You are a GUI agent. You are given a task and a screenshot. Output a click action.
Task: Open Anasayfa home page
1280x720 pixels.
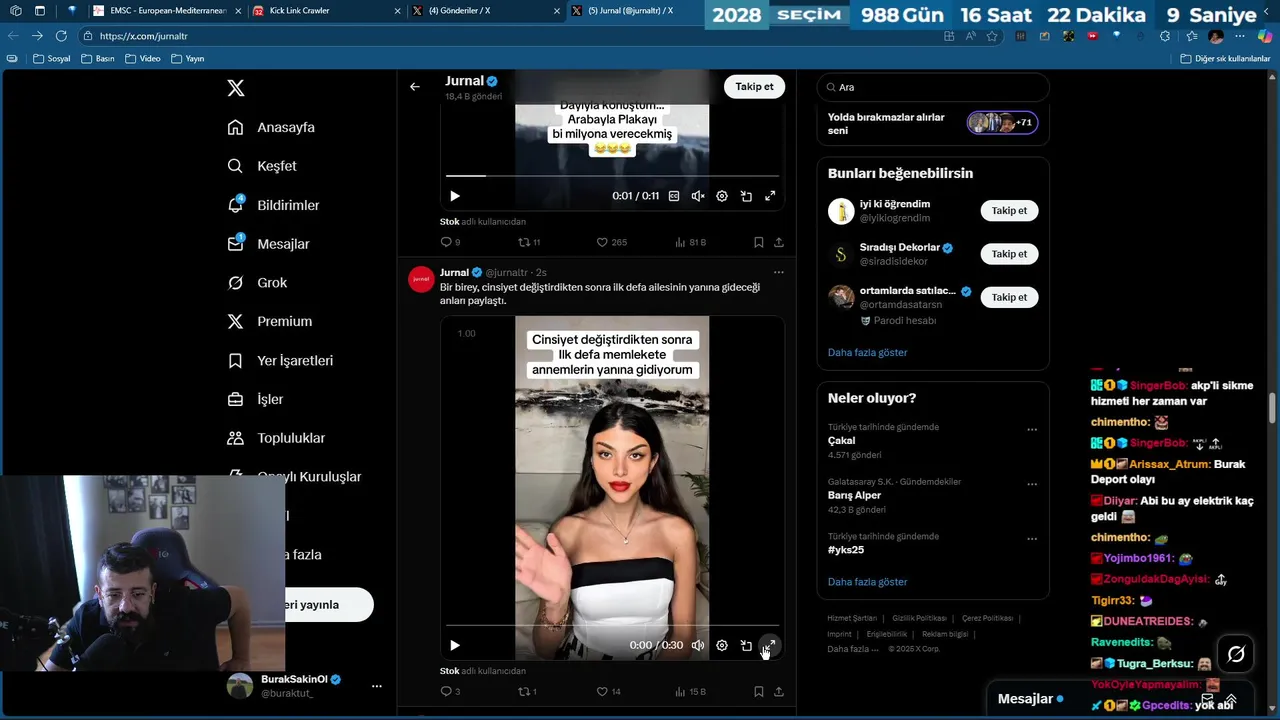271,127
